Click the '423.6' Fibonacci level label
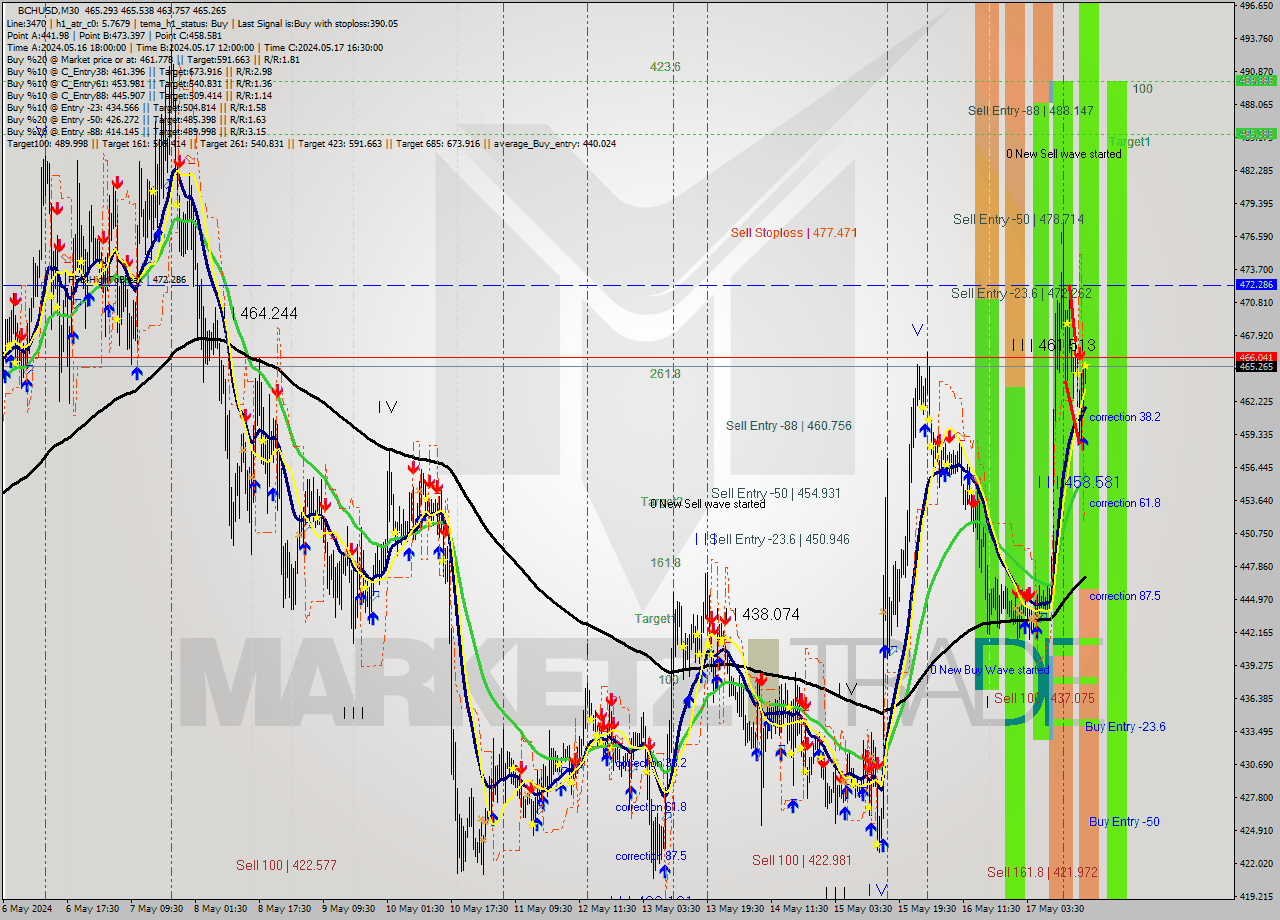 (x=665, y=67)
